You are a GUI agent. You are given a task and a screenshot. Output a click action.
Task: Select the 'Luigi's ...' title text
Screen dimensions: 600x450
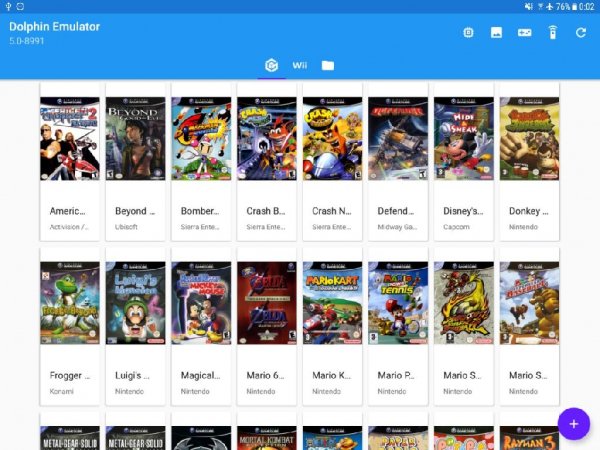tap(132, 375)
